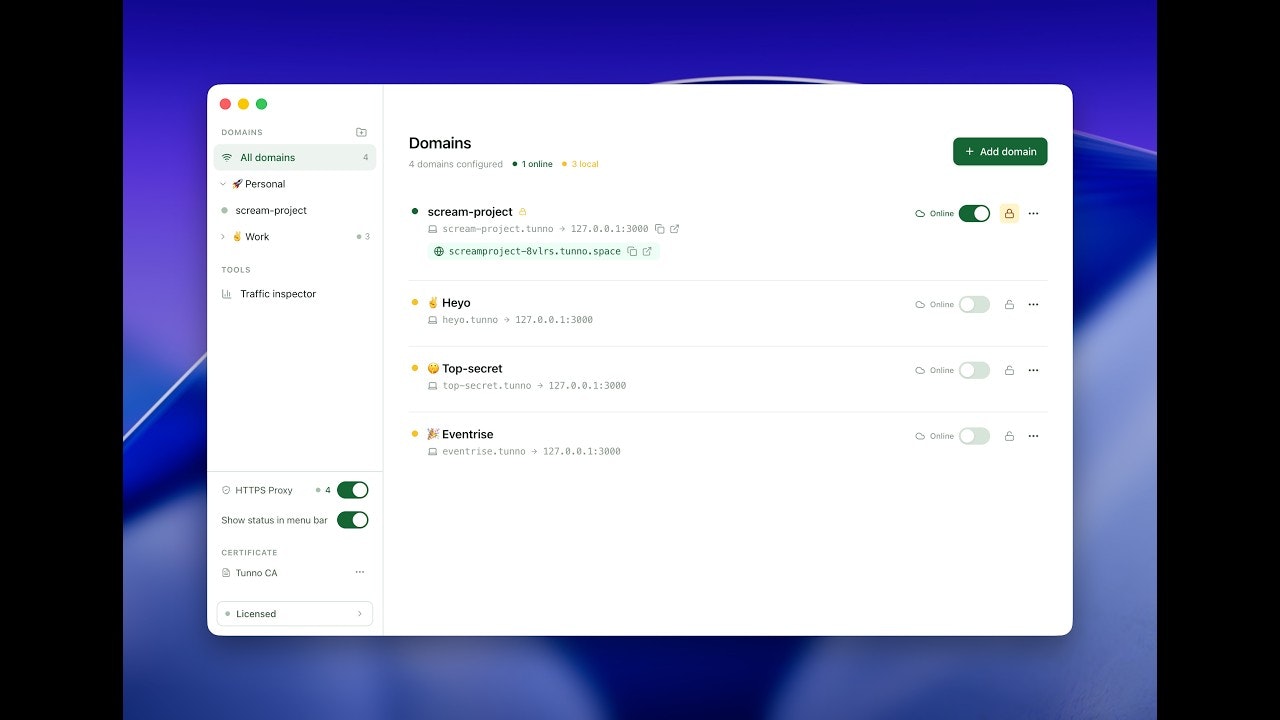Click the scream-project domain title
Screen dimensions: 1280x720
470,212
